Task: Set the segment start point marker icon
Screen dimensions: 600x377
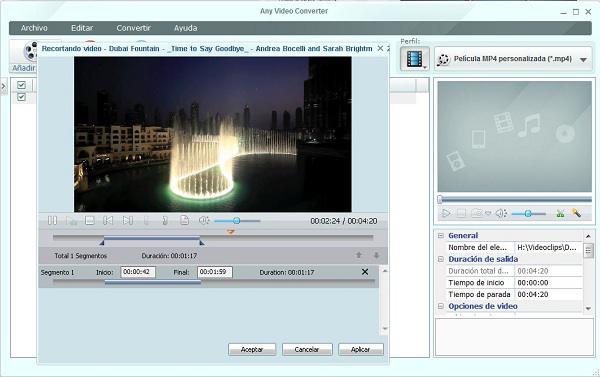Action: click(x=147, y=220)
